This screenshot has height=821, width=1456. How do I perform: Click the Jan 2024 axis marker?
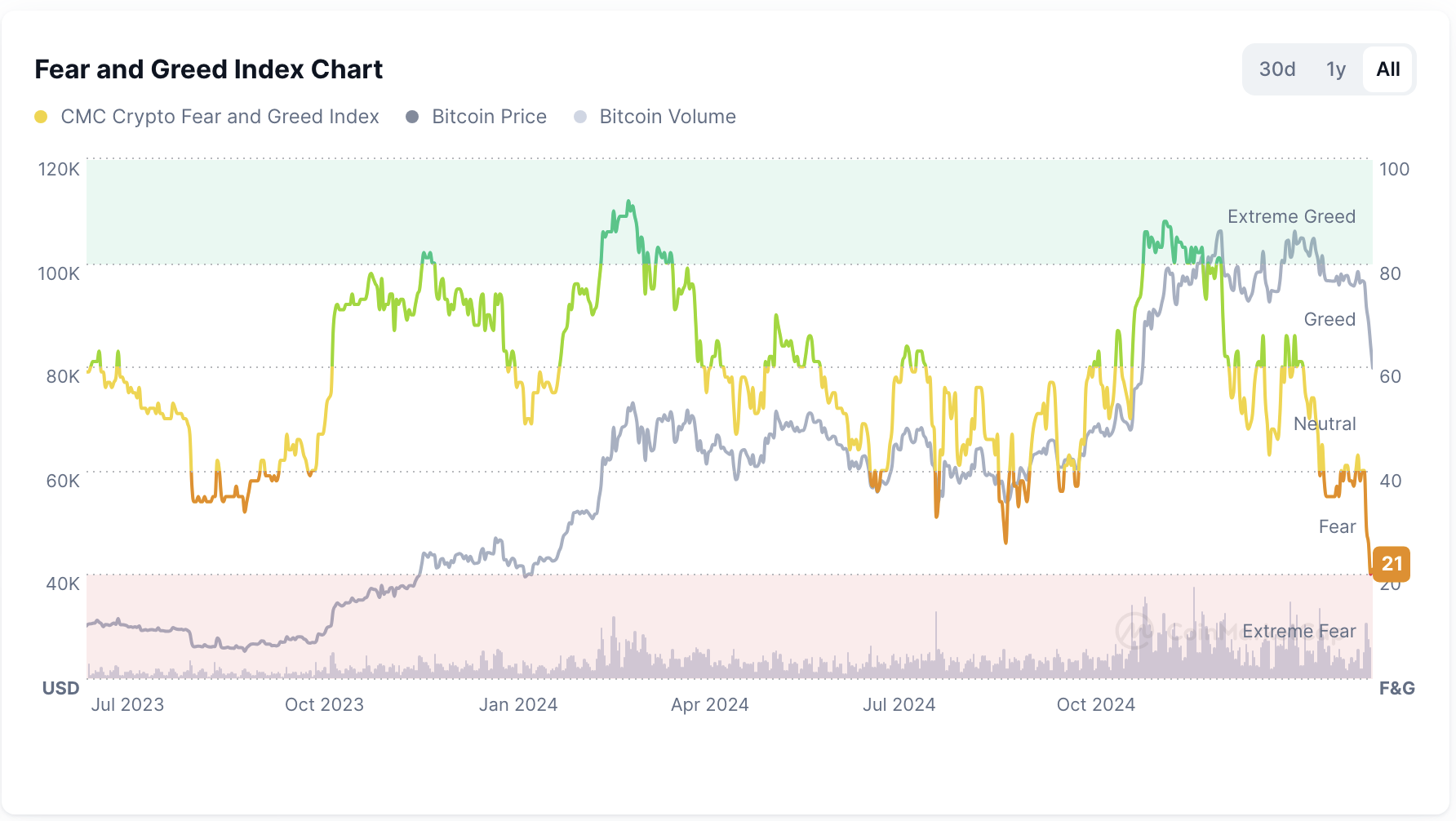point(518,704)
